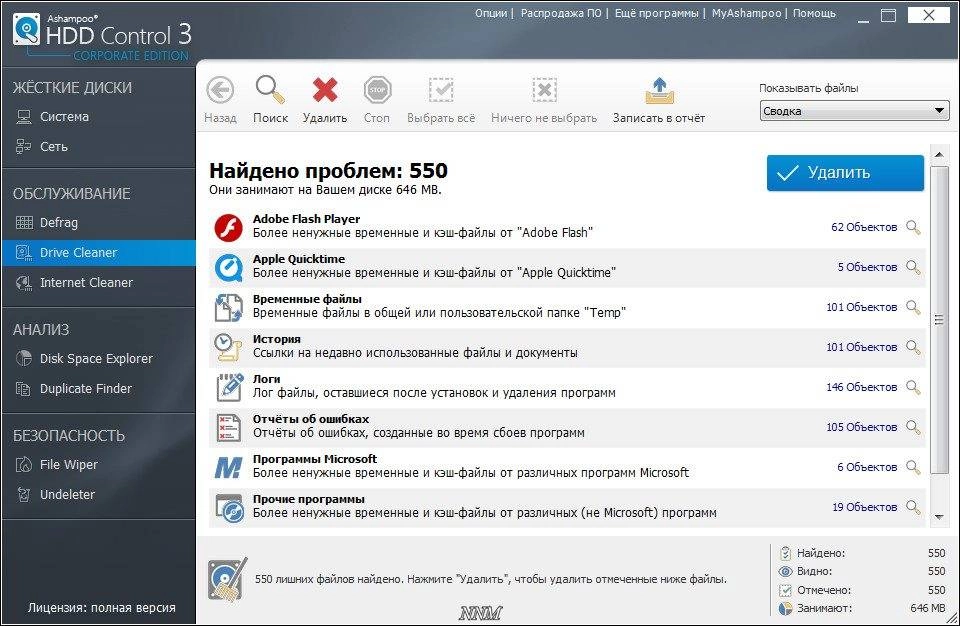Click the Логи notepad icon
This screenshot has width=960, height=626.
point(228,388)
